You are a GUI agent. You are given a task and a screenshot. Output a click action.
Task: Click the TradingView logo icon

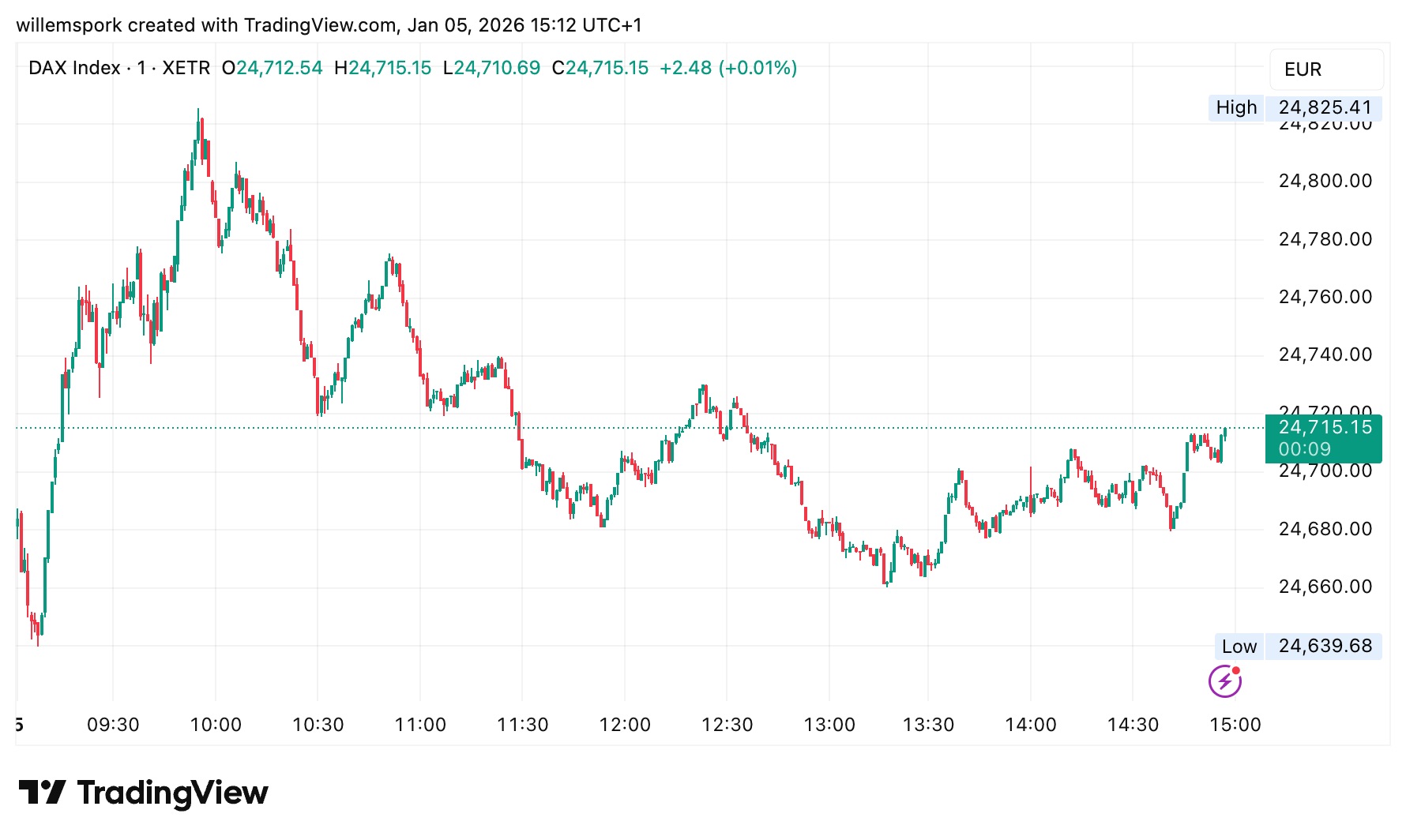[42, 793]
